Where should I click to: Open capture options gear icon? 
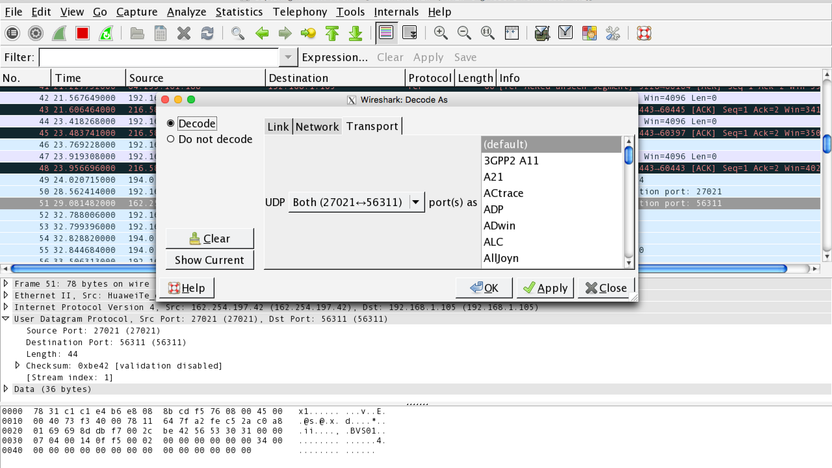[x=36, y=33]
